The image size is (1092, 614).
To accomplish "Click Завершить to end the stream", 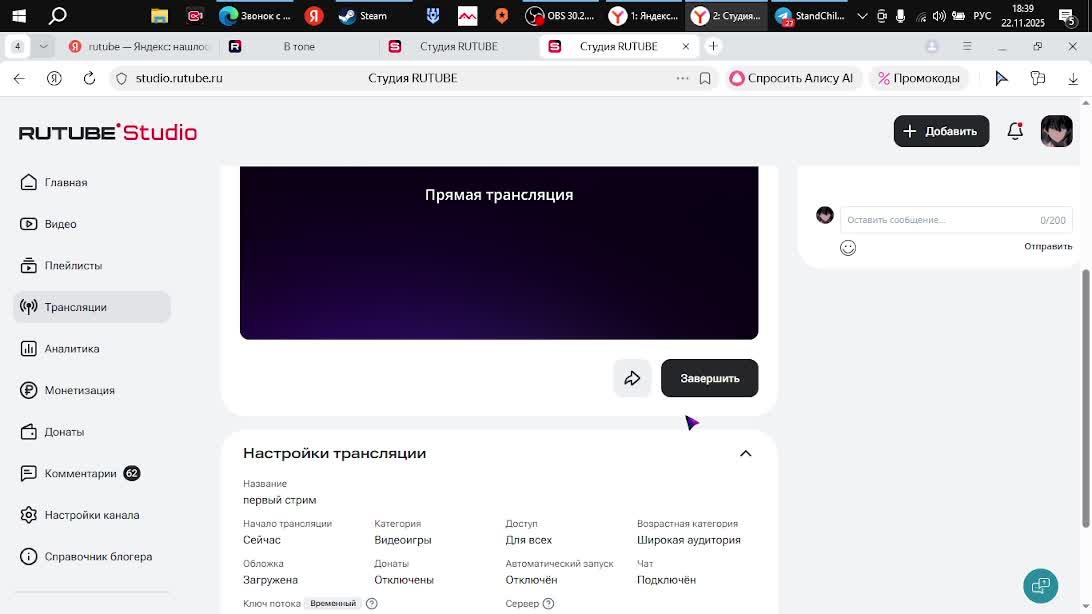I will [709, 378].
